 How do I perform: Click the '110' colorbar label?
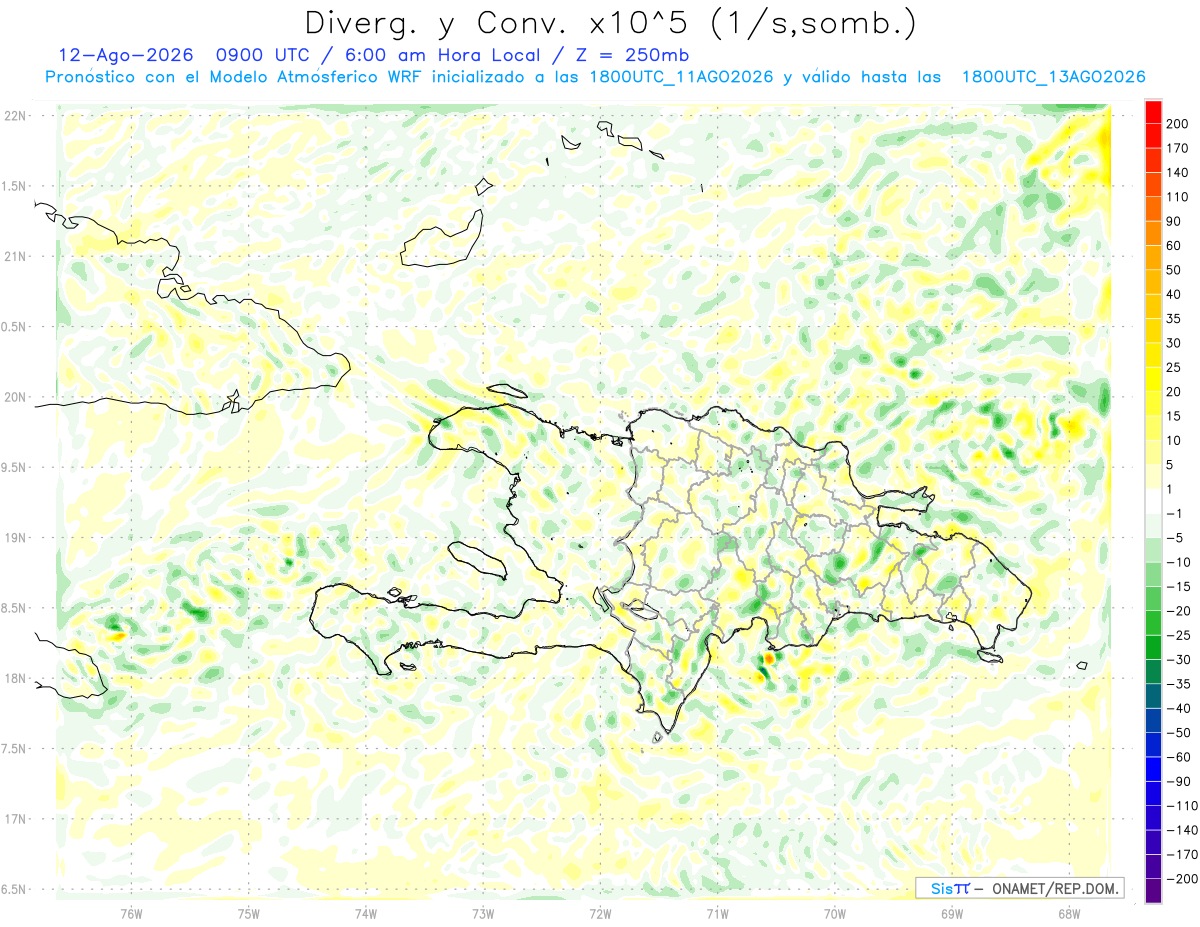[x=1178, y=197]
